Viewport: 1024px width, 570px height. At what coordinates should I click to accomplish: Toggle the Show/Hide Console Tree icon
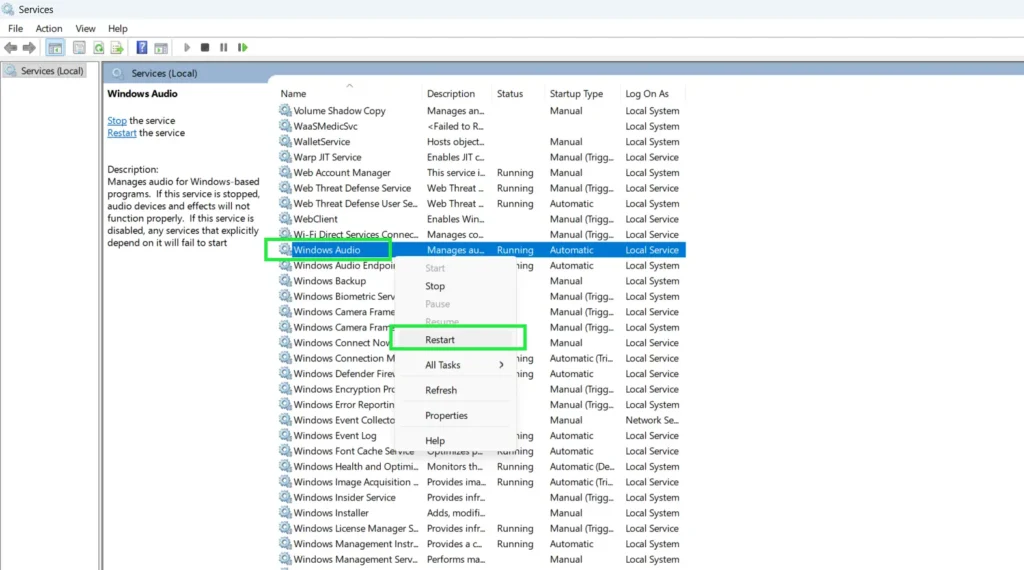click(x=56, y=48)
